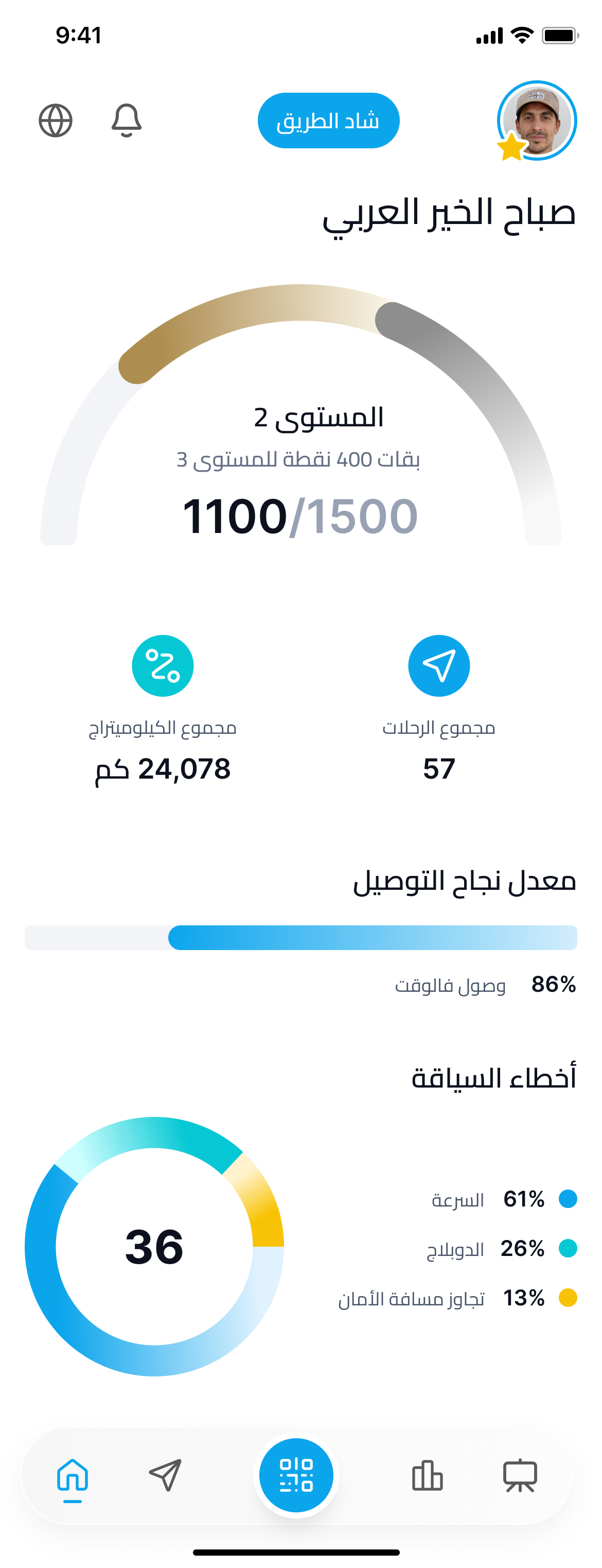Image resolution: width=602 pixels, height=1568 pixels.
Task: Tap the globe language icon
Action: pos(56,120)
